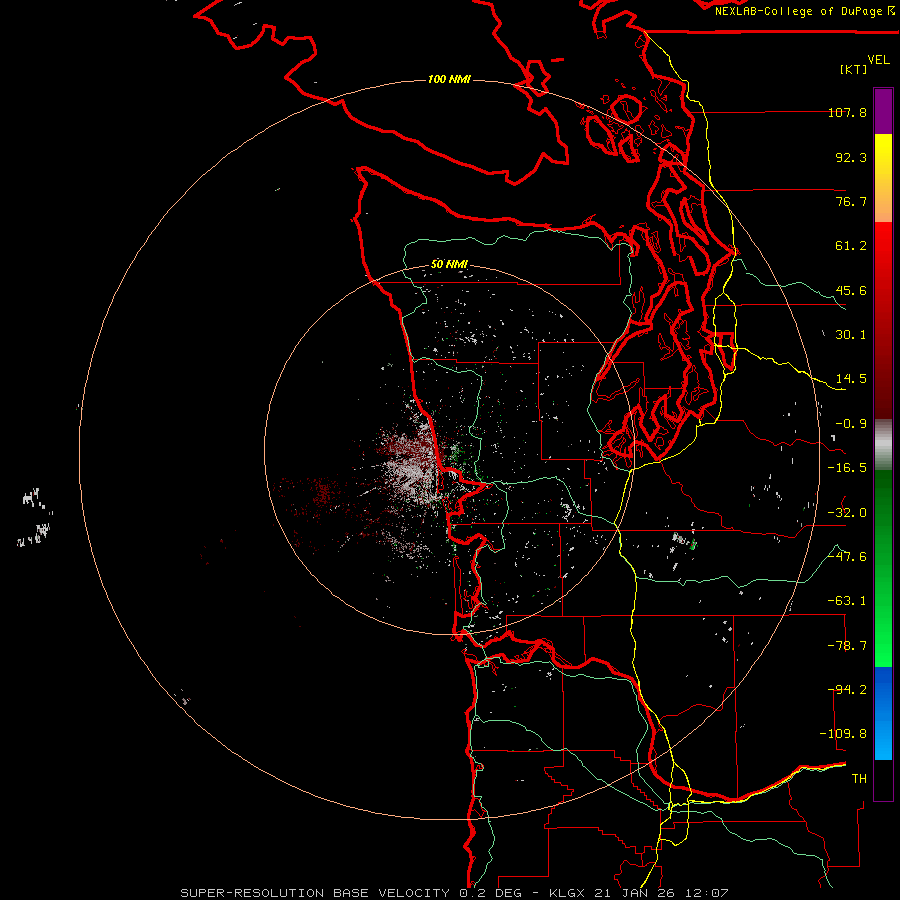Click the -16.5 velocity scale value
Image resolution: width=900 pixels, height=900 pixels.
point(847,468)
